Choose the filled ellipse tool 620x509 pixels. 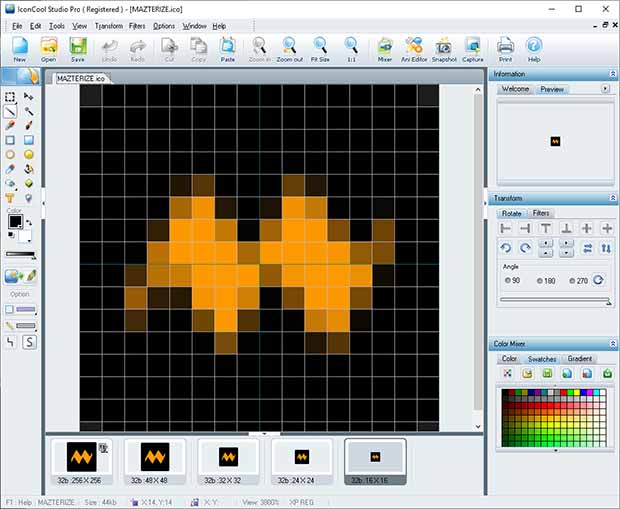coord(28,155)
